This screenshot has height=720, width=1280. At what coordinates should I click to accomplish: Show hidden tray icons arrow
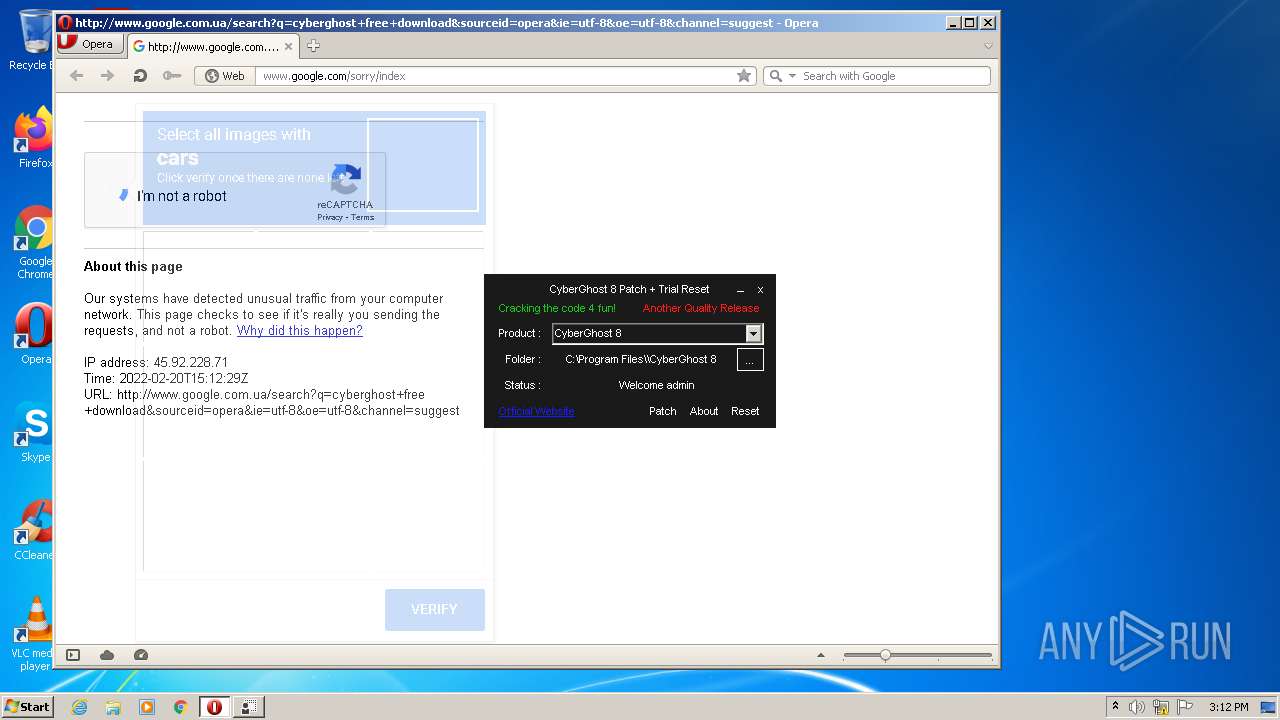pos(1115,707)
